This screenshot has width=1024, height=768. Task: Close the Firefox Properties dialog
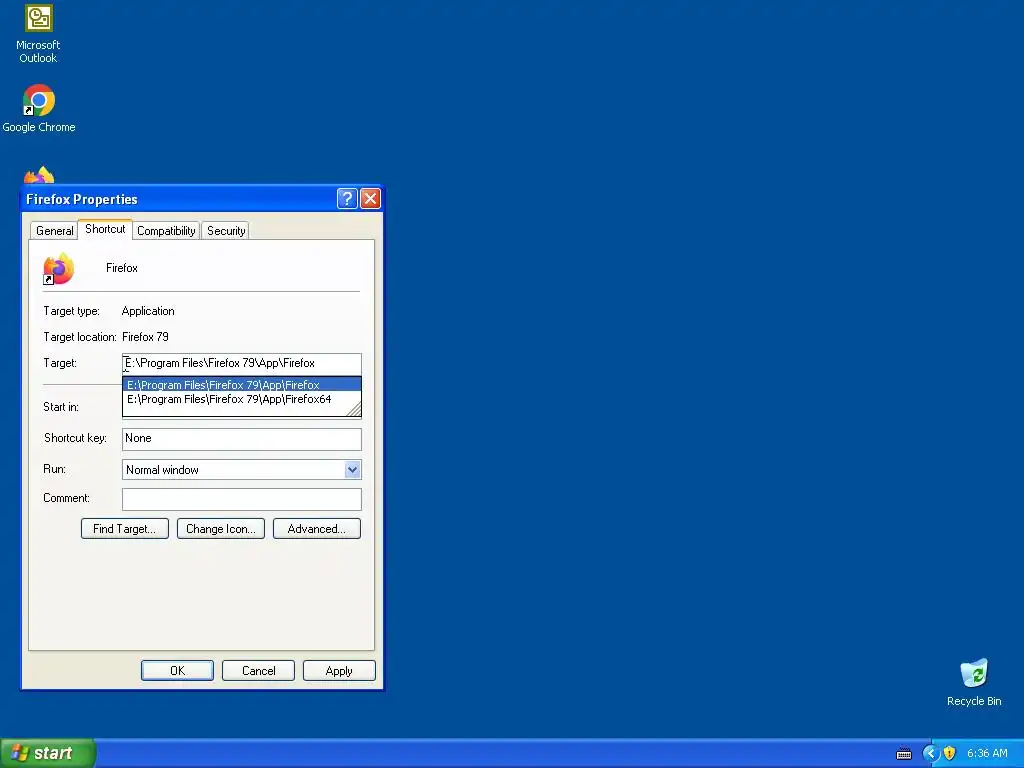(x=370, y=199)
